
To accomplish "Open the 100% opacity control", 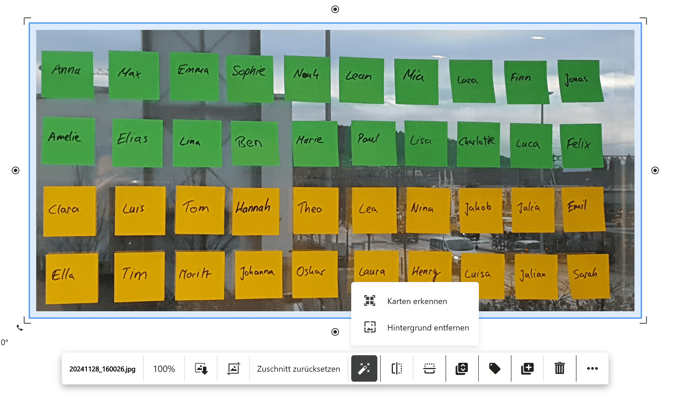I will 164,368.
